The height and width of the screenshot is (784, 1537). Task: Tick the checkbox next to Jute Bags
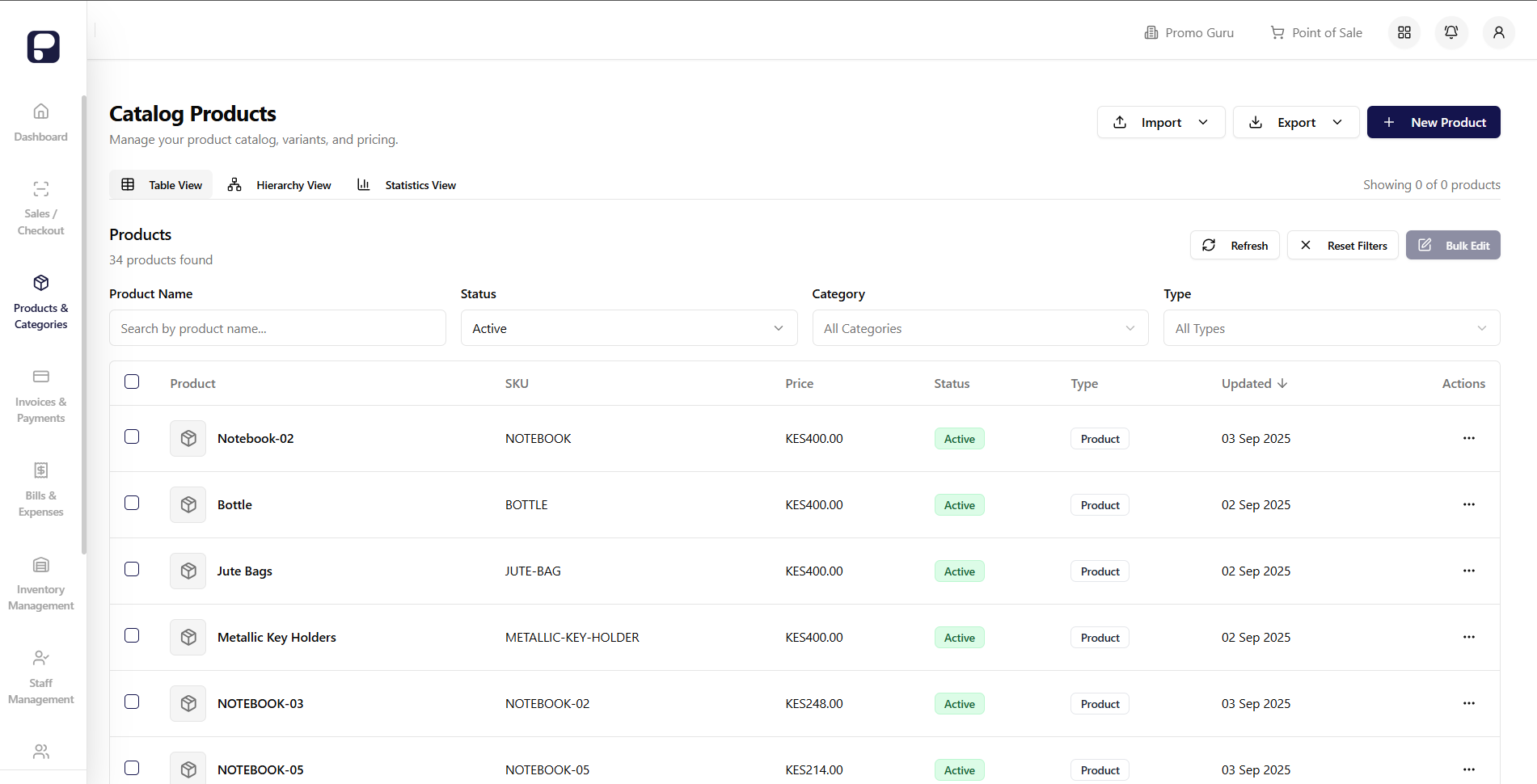[x=132, y=569]
